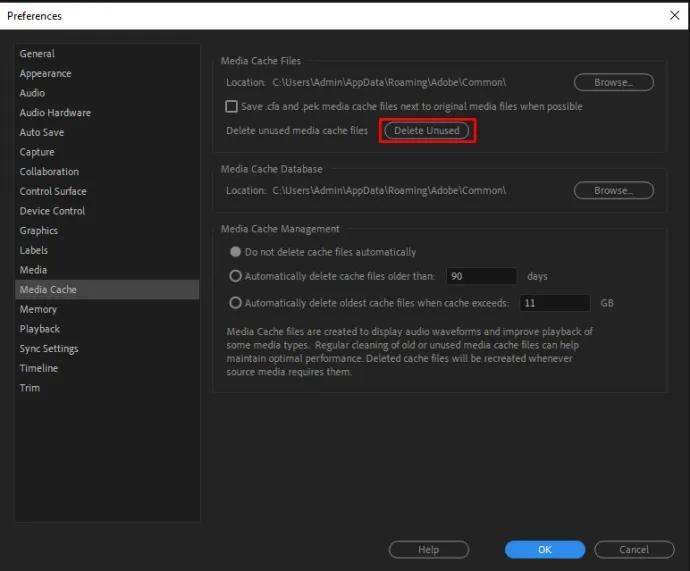
Task: Select Do not delete cache files automatically
Action: point(236,252)
